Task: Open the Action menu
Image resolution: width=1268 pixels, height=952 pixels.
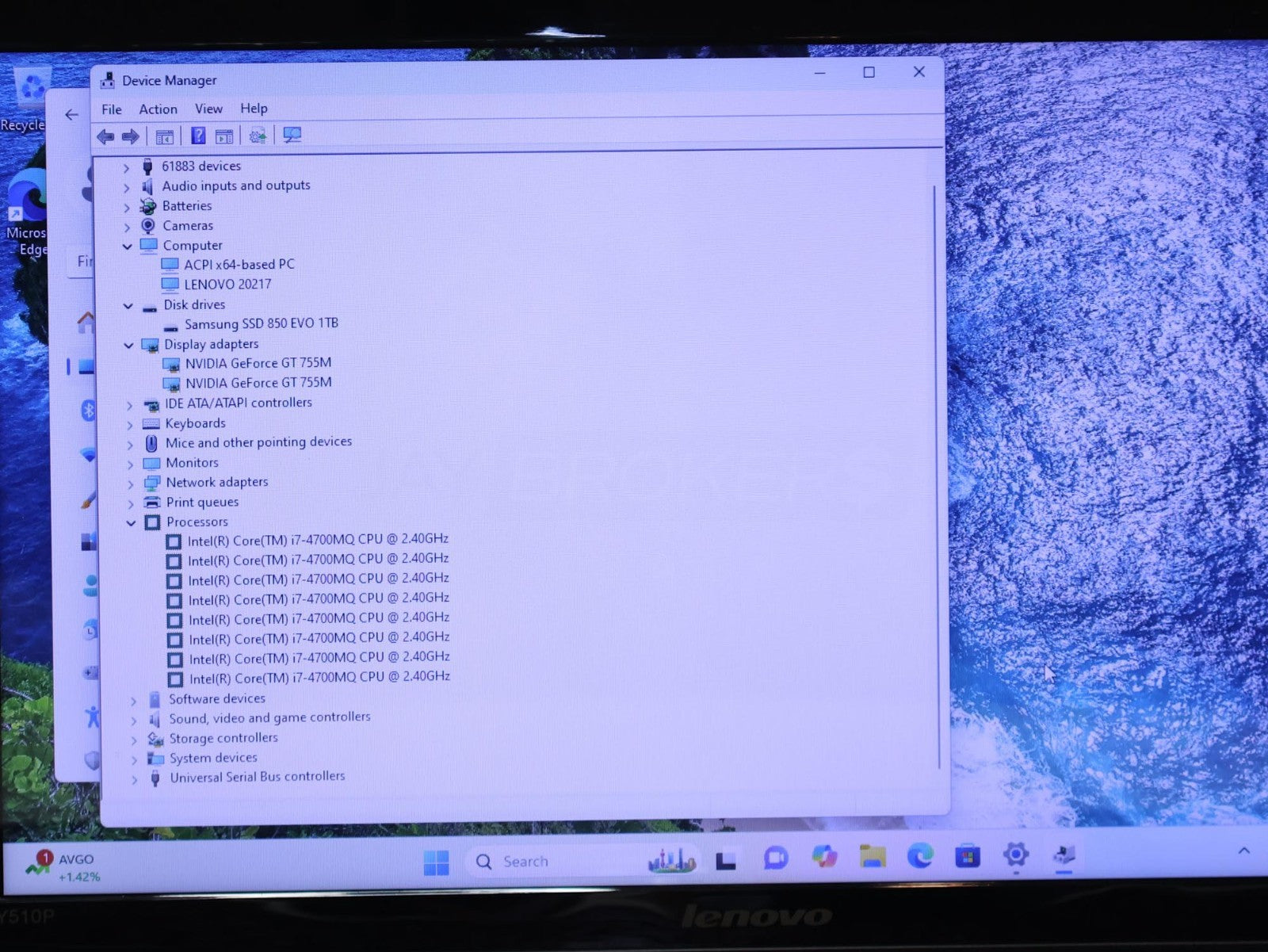Action: point(158,109)
